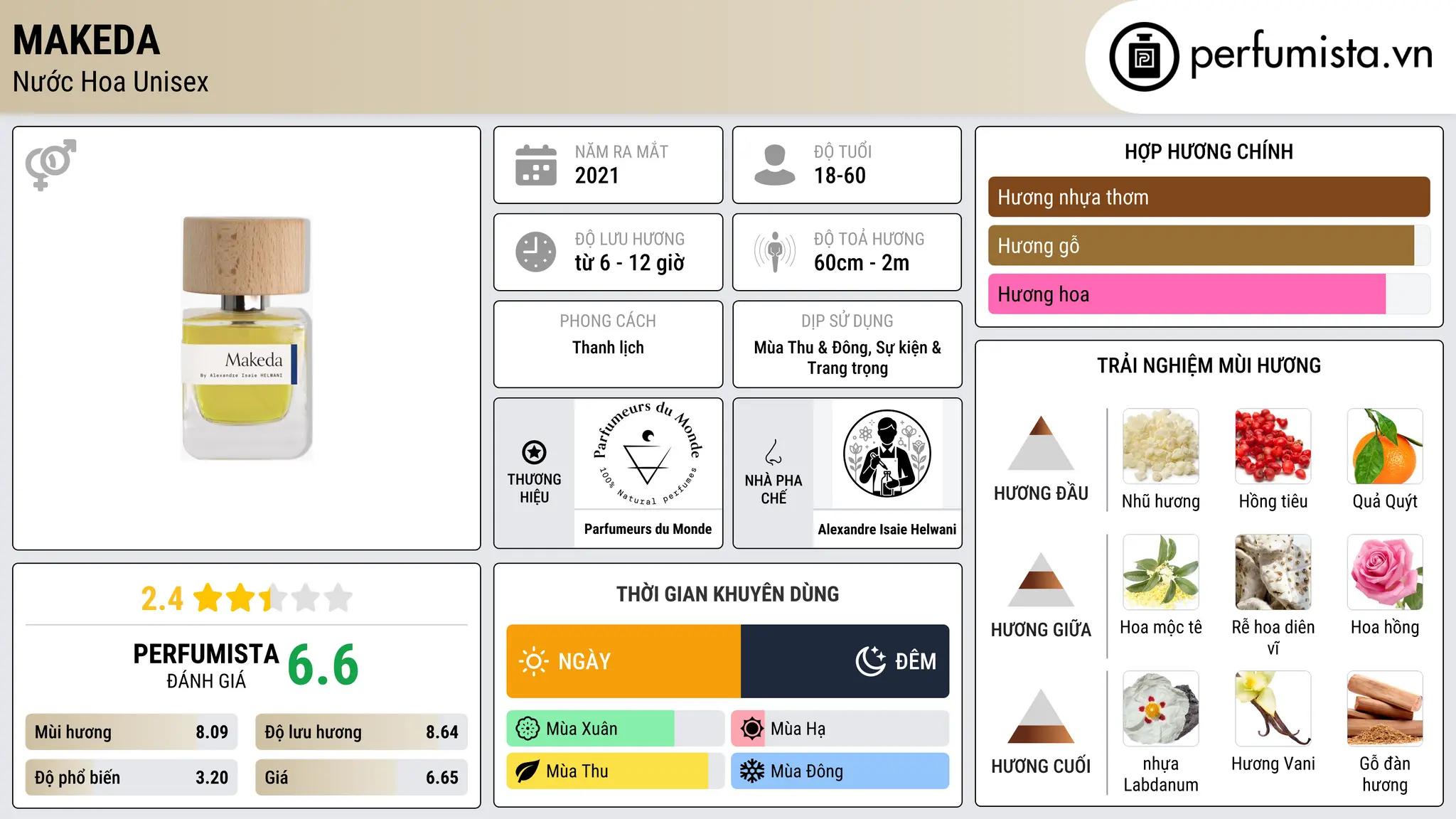Click the Mùa Đông season bar
Viewport: 1456px width, 819px height.
(840, 771)
